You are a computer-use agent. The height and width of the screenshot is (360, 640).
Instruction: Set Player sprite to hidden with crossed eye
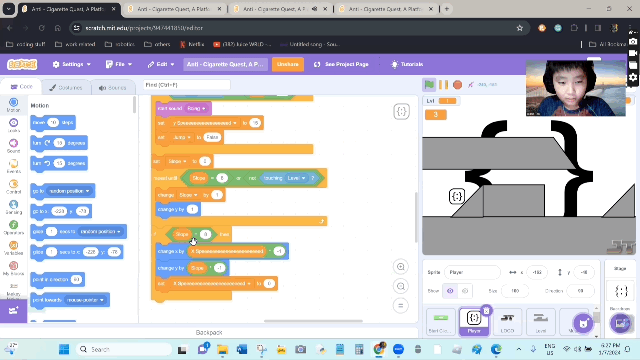[465, 291]
